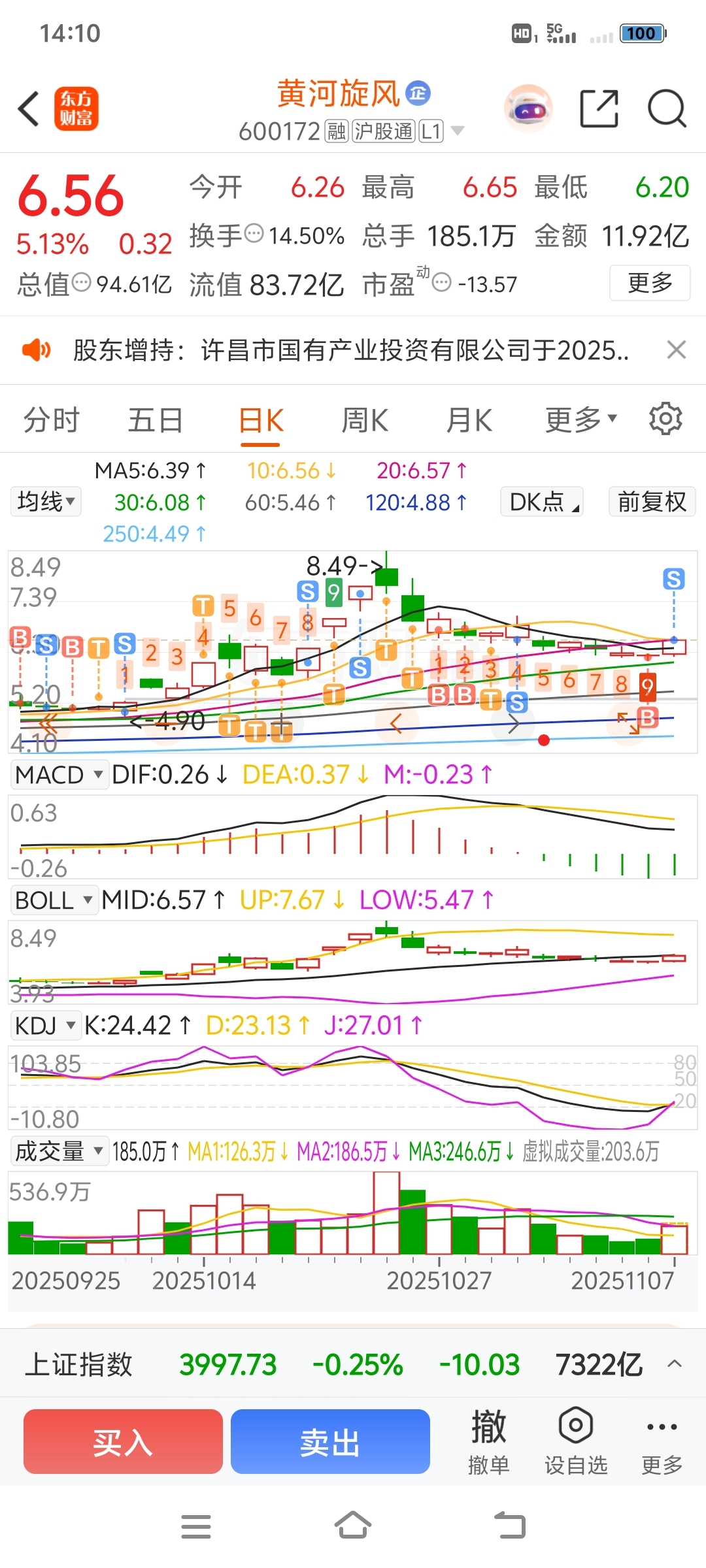Tap the 换手 info icon
The width and height of the screenshot is (706, 1568).
click(254, 233)
